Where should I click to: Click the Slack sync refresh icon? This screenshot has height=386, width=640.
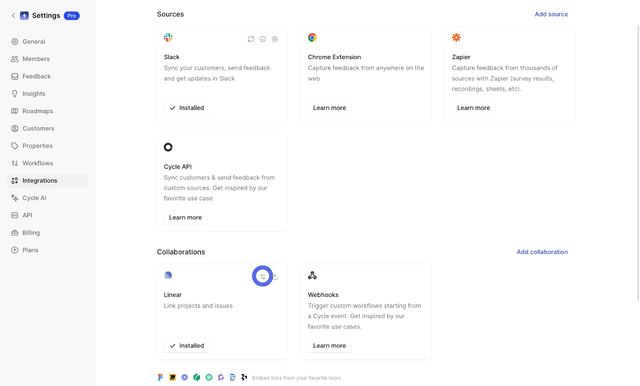click(251, 39)
